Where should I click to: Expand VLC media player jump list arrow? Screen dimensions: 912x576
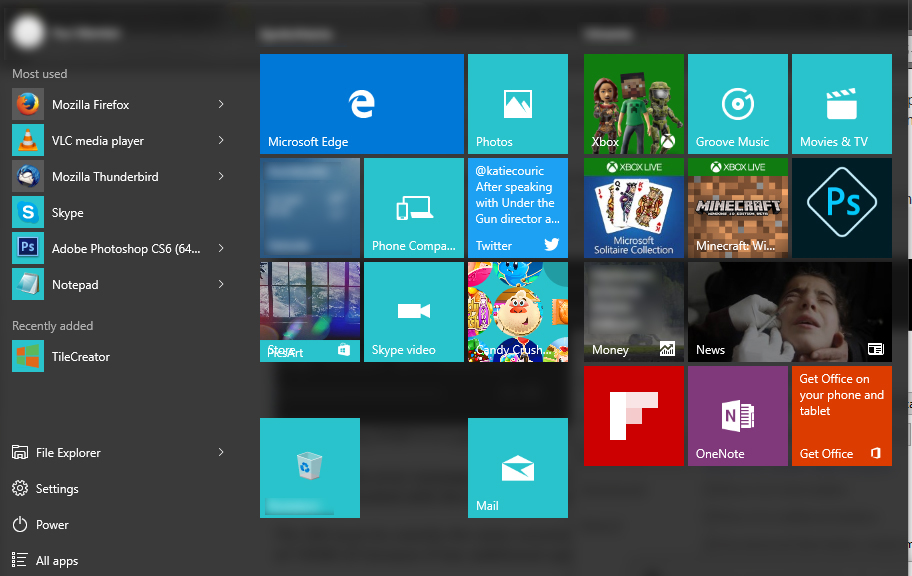pyautogui.click(x=221, y=140)
